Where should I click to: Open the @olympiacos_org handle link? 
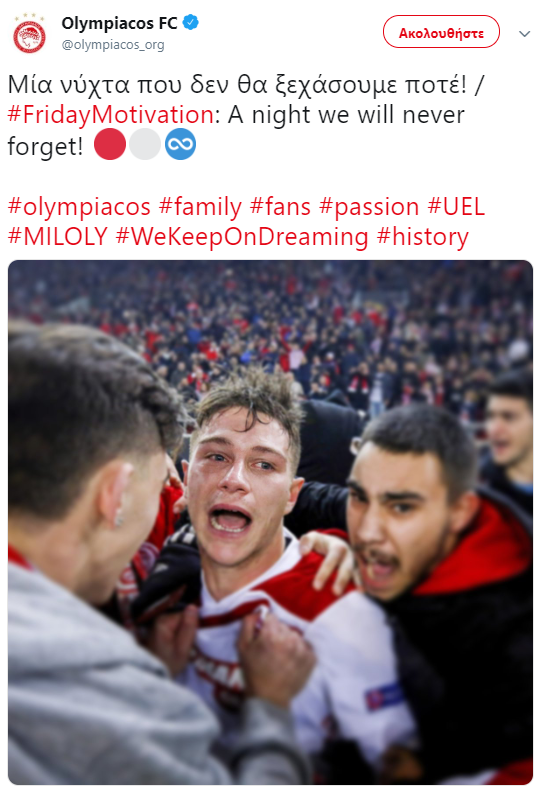pos(113,45)
